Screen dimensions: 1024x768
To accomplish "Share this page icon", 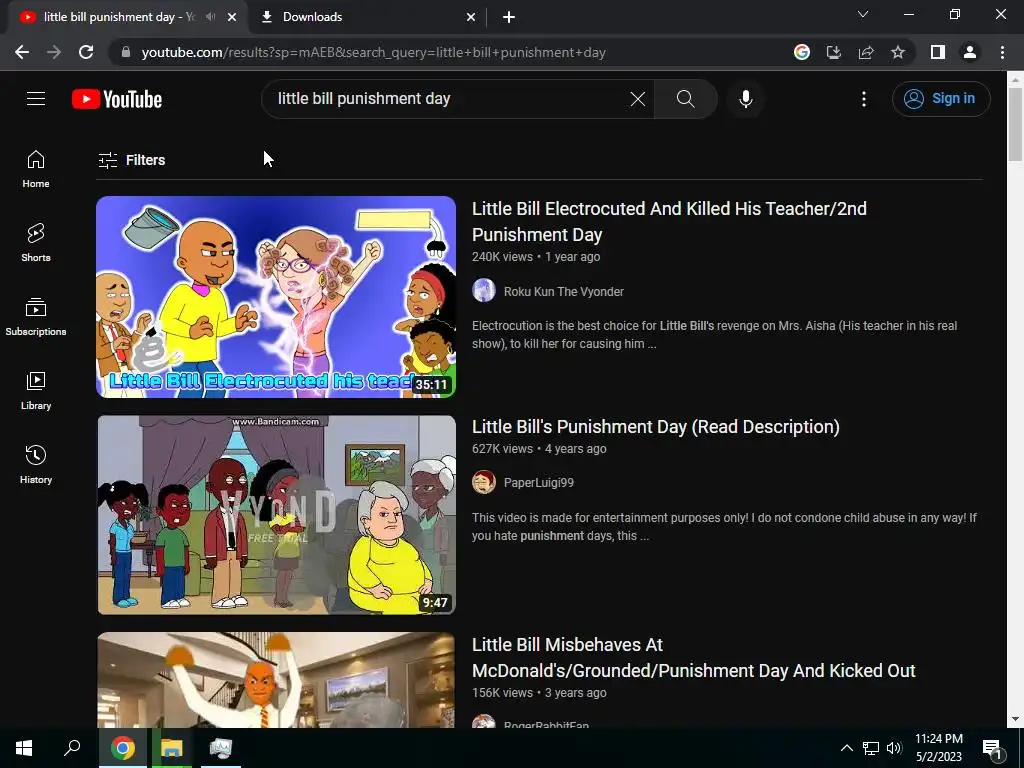I will click(x=866, y=52).
